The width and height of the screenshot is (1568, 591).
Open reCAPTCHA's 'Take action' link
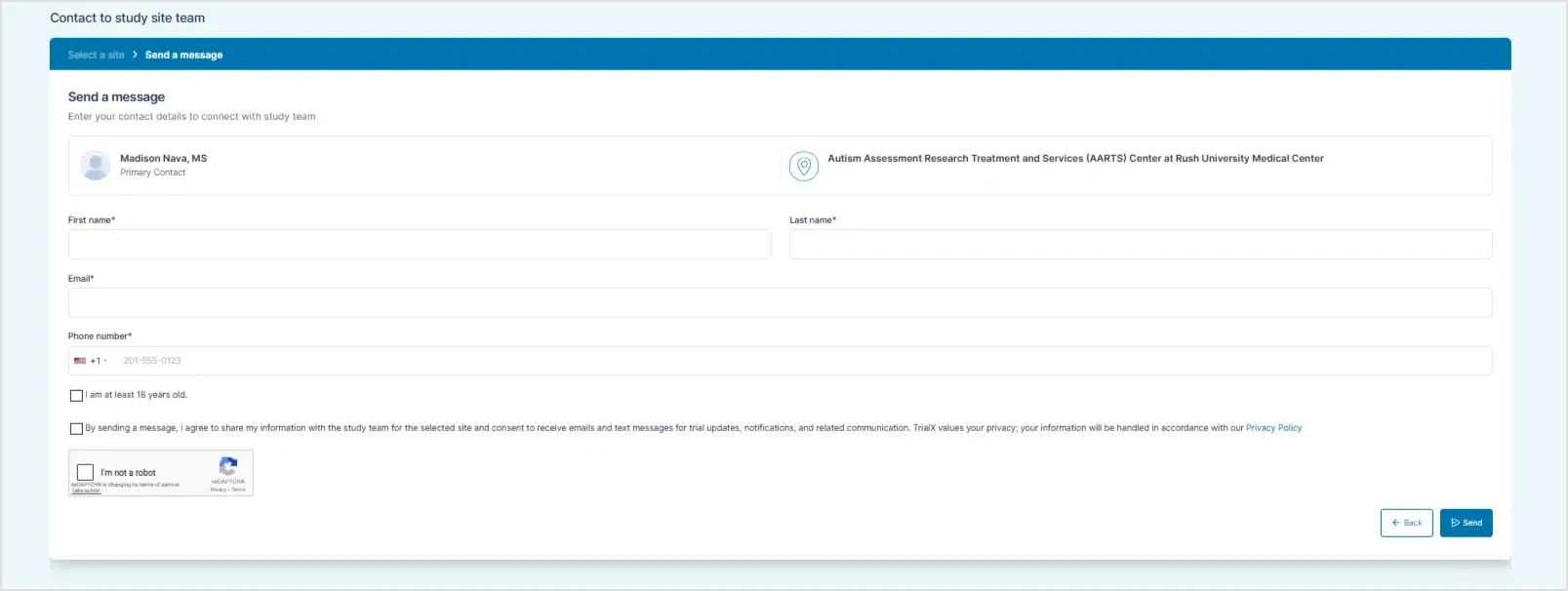coord(87,491)
